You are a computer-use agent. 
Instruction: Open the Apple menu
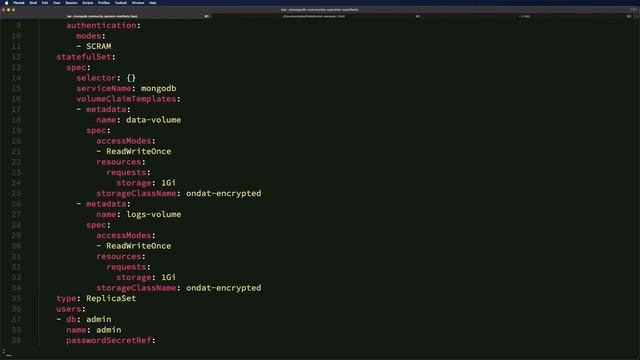6,3
